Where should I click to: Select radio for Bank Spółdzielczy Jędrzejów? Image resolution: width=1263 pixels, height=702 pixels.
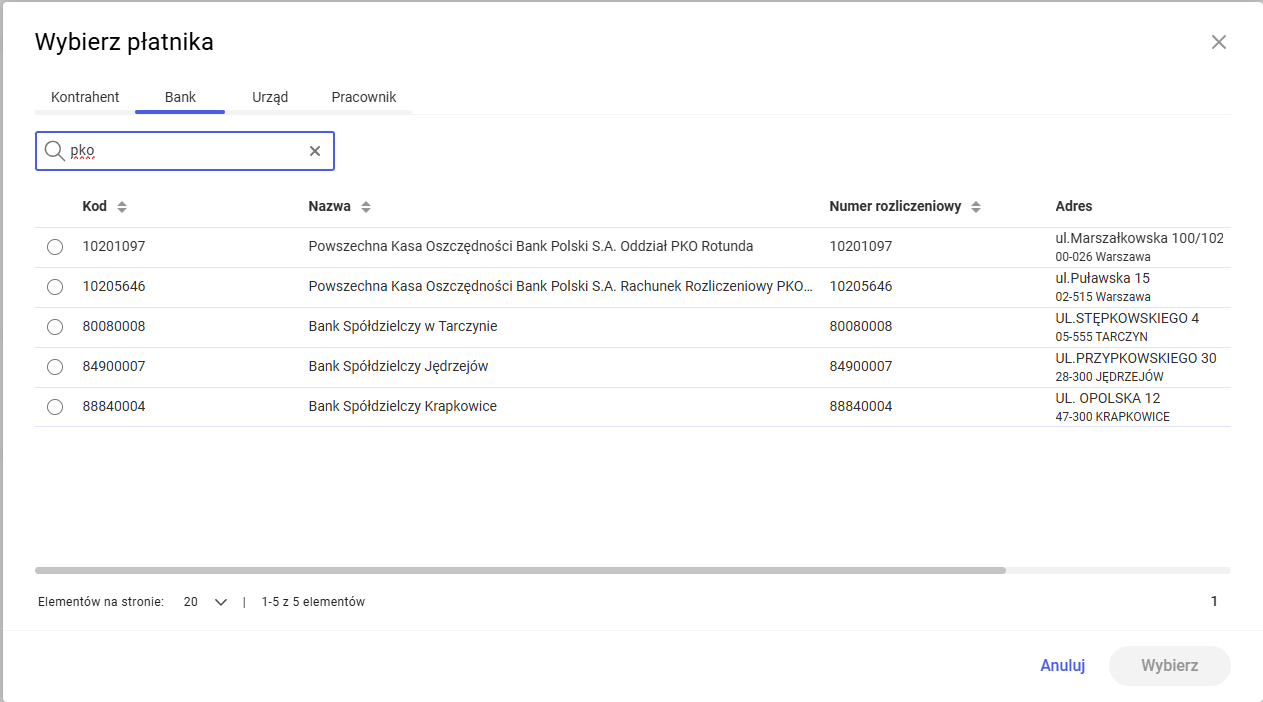tap(55, 367)
